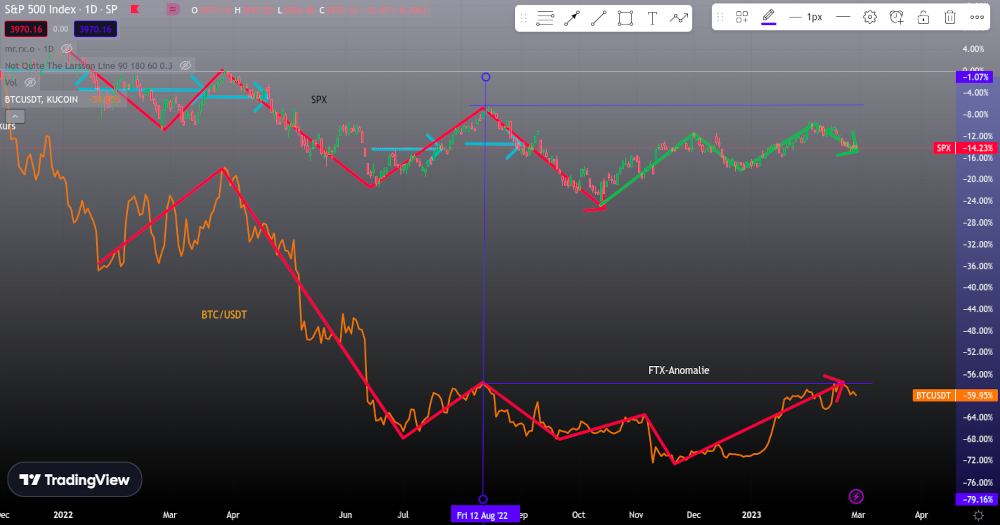Select the Not Quite The Larsson Line legend name
The height and width of the screenshot is (525, 1000).
89,66
